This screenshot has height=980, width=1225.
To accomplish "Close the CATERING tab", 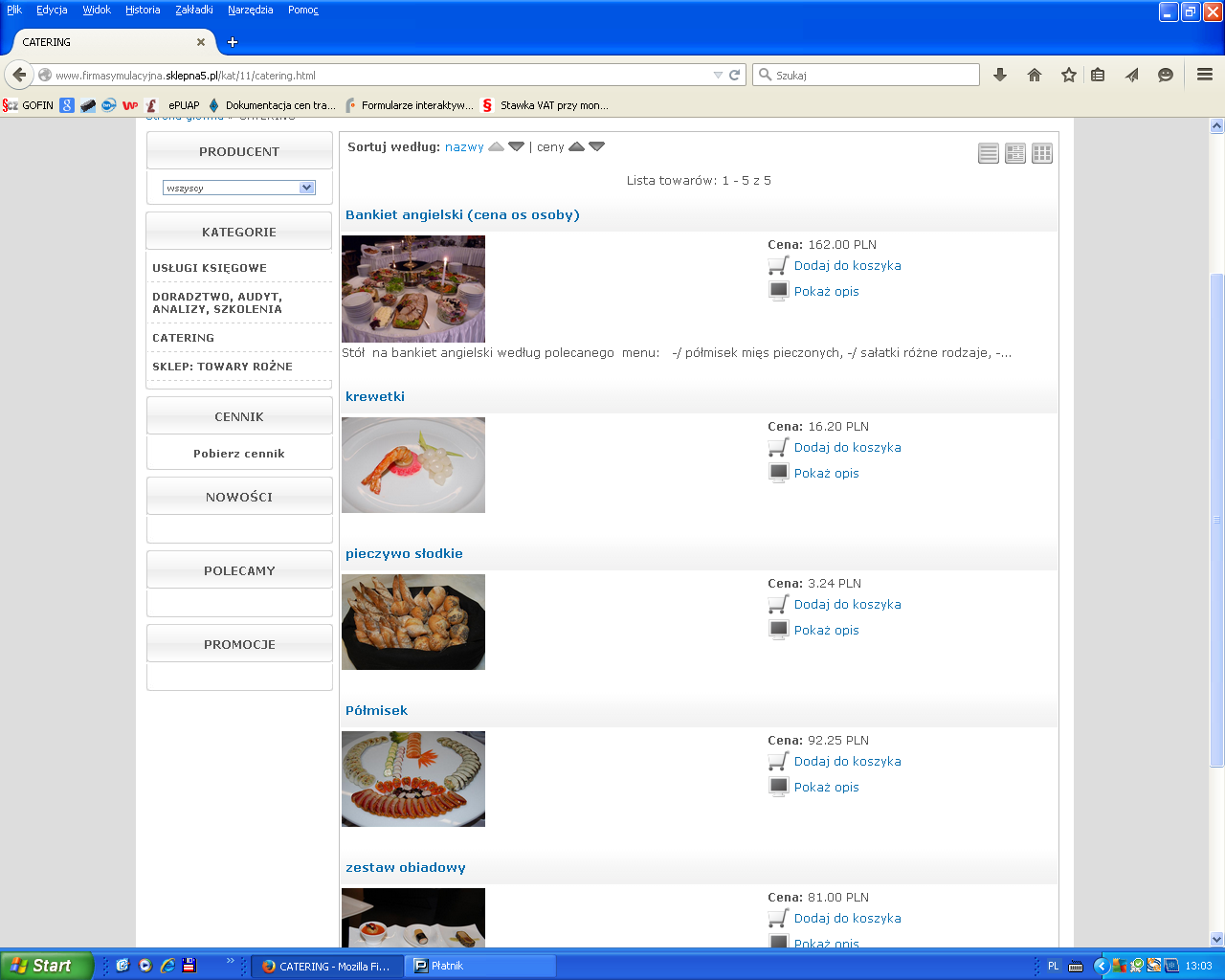I will (x=201, y=42).
